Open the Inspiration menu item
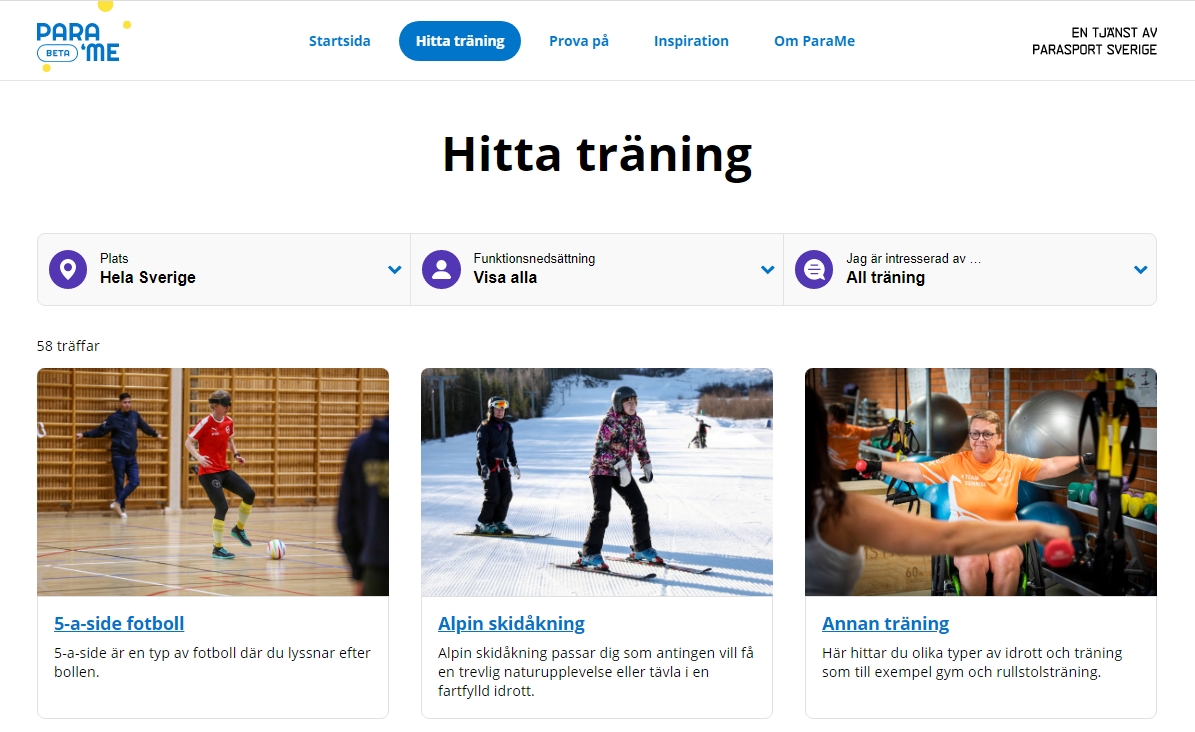This screenshot has width=1195, height=732. tap(690, 41)
